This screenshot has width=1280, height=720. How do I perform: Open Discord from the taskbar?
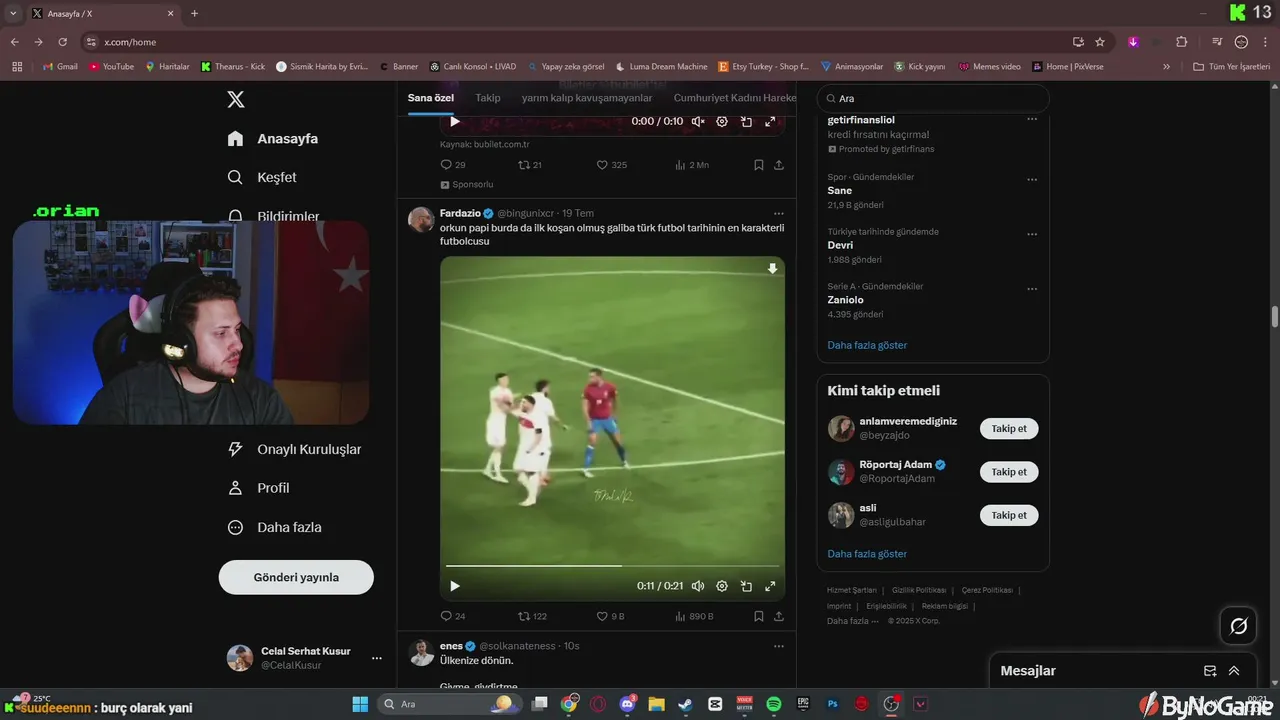click(628, 704)
